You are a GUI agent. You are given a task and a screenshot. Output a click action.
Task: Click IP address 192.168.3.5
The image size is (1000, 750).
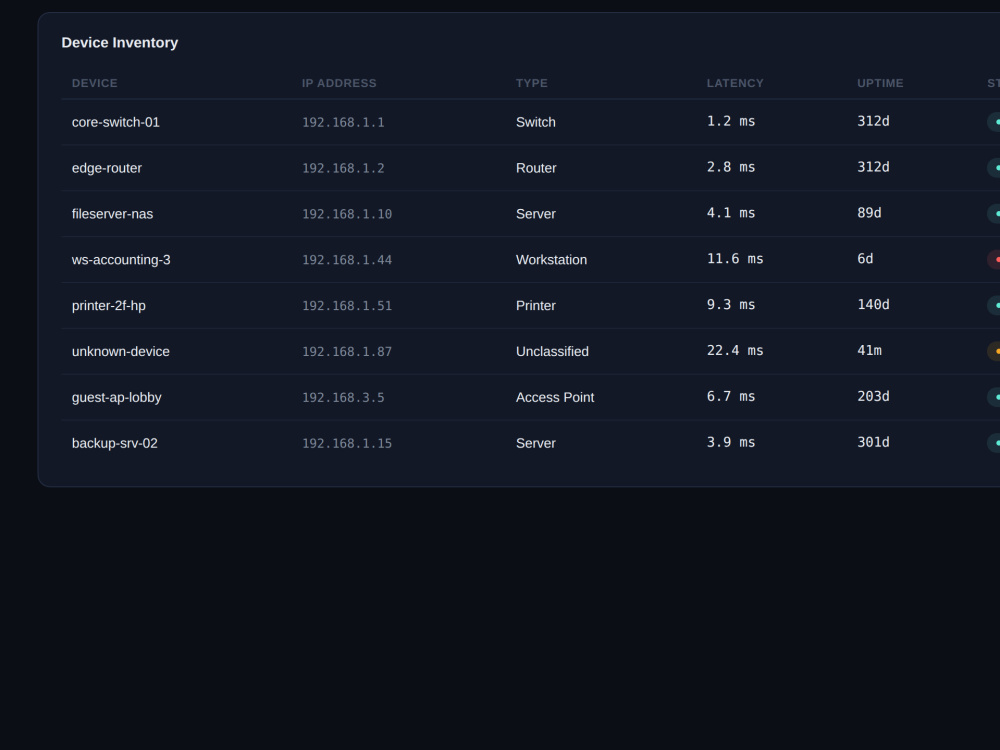[x=343, y=397]
